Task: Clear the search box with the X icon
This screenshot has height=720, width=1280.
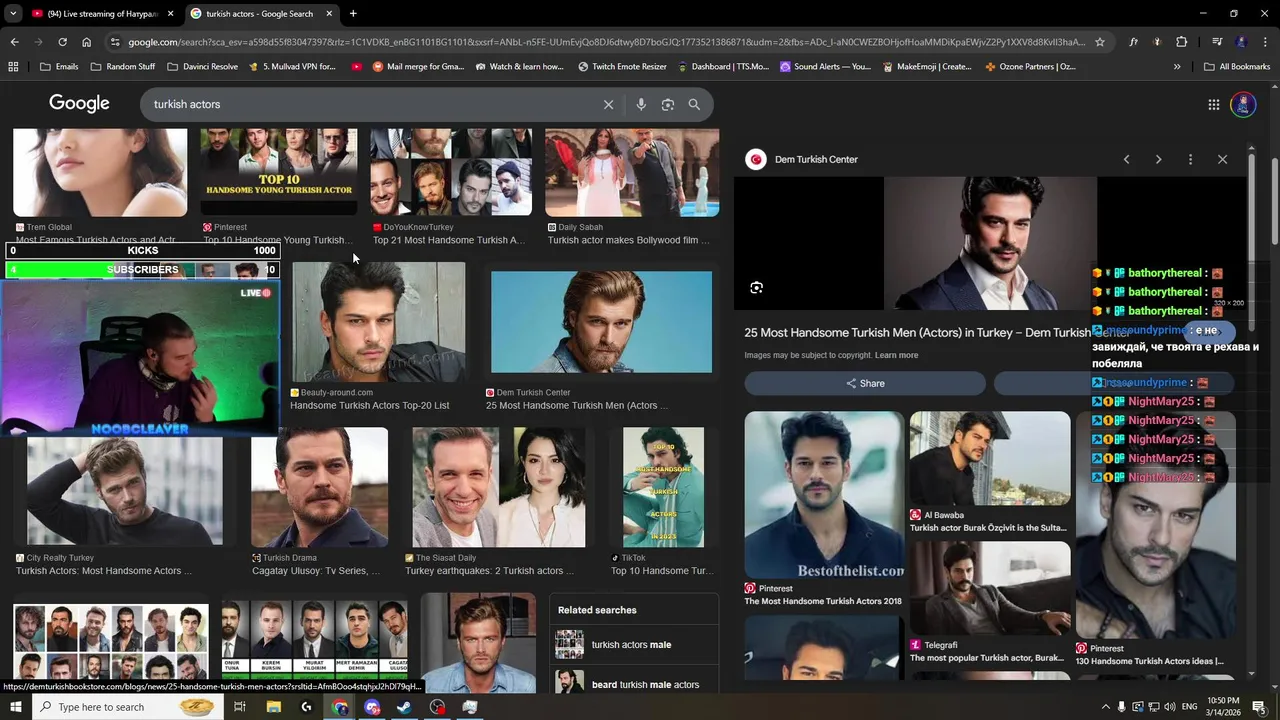Action: pos(608,104)
